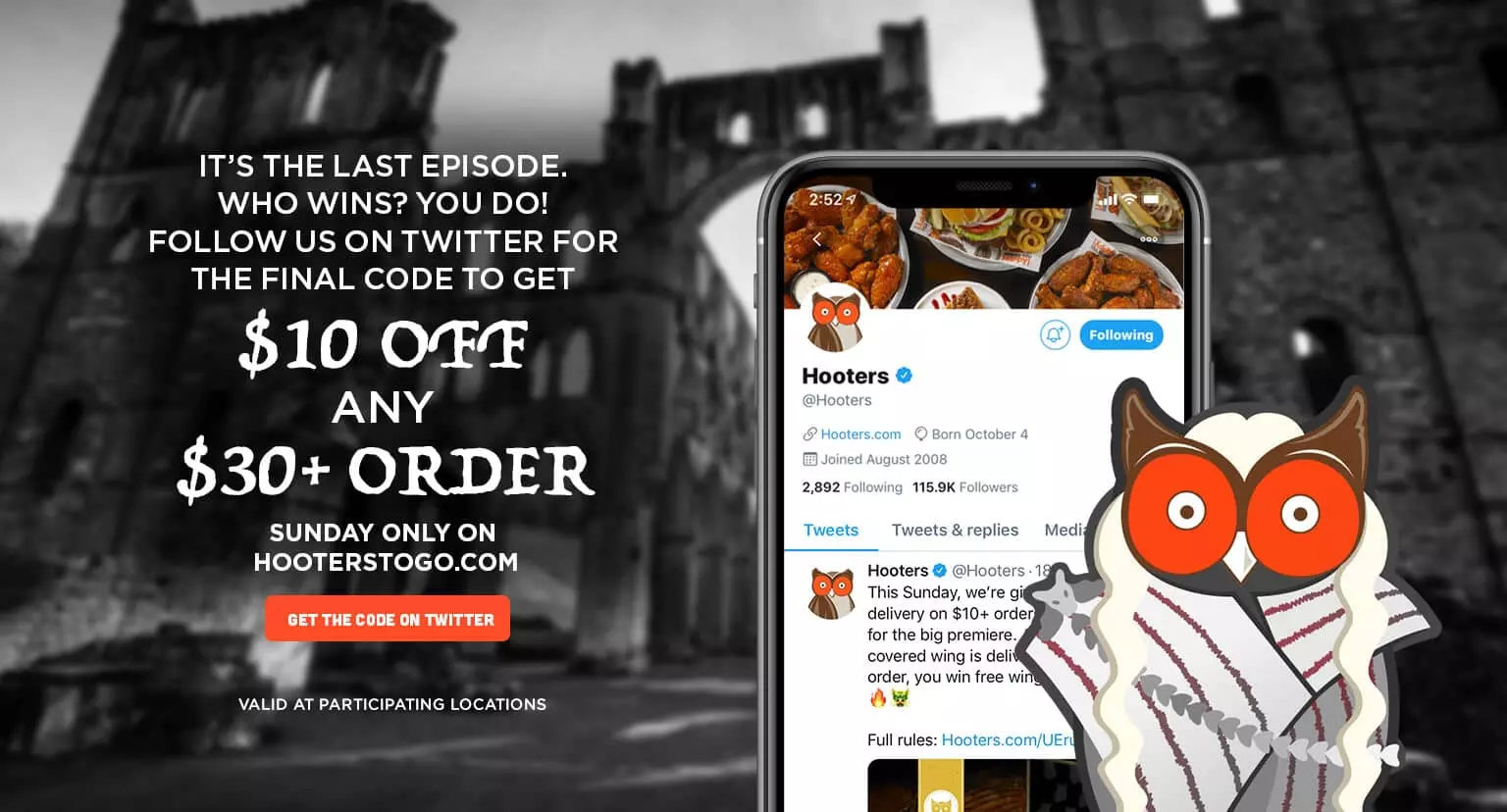Screen dimensions: 1507x812
Task: View the 115.9K Followers list
Action: click(x=965, y=487)
